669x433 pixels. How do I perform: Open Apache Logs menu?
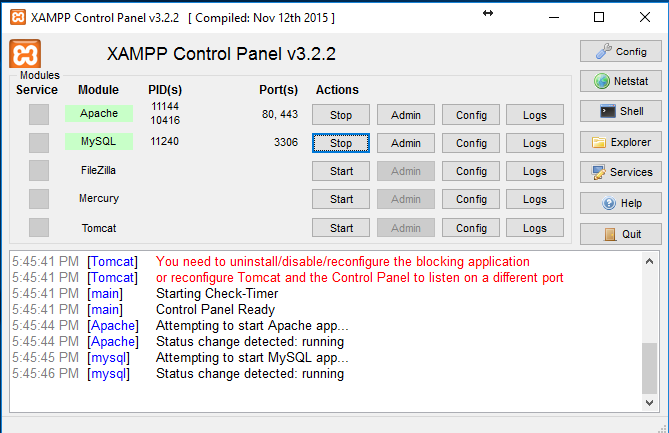[x=535, y=115]
